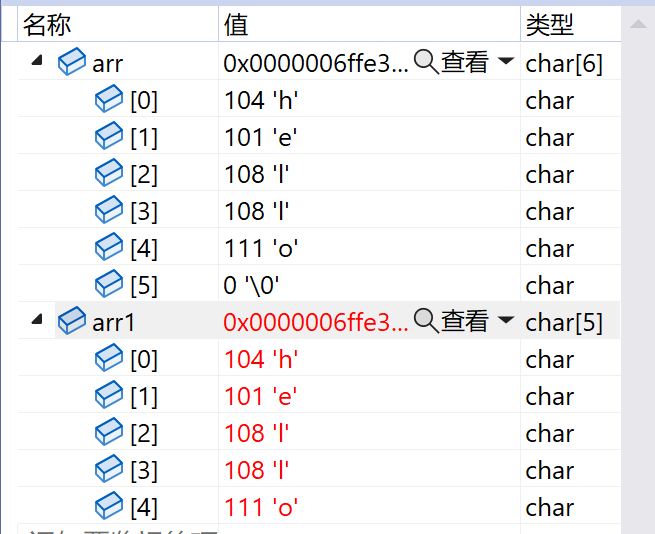Select black value 108 'l' of arr[2]
This screenshot has height=534, width=655.
tap(256, 174)
